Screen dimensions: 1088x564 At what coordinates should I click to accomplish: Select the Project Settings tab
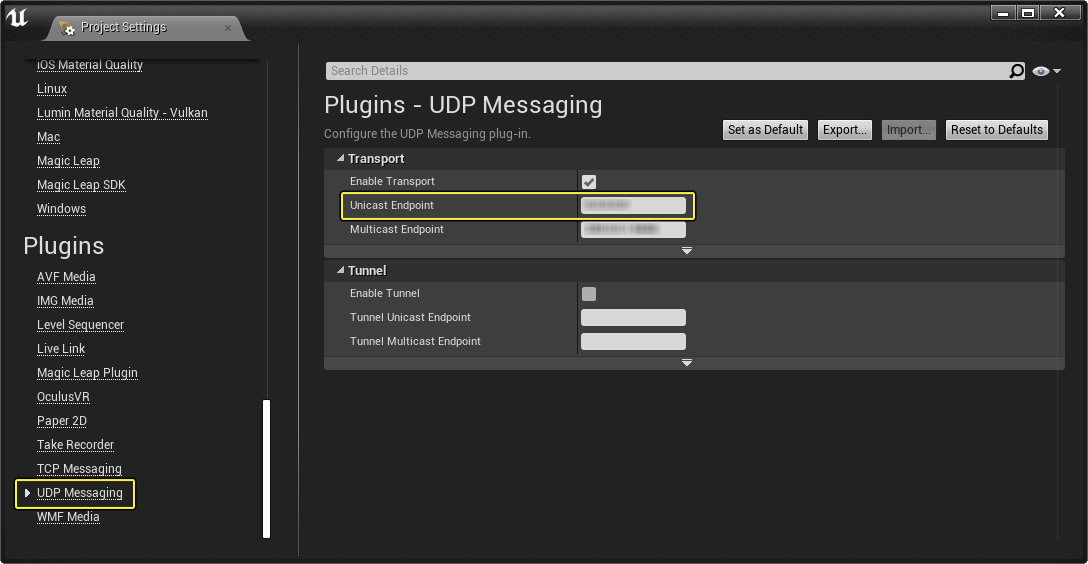(146, 28)
